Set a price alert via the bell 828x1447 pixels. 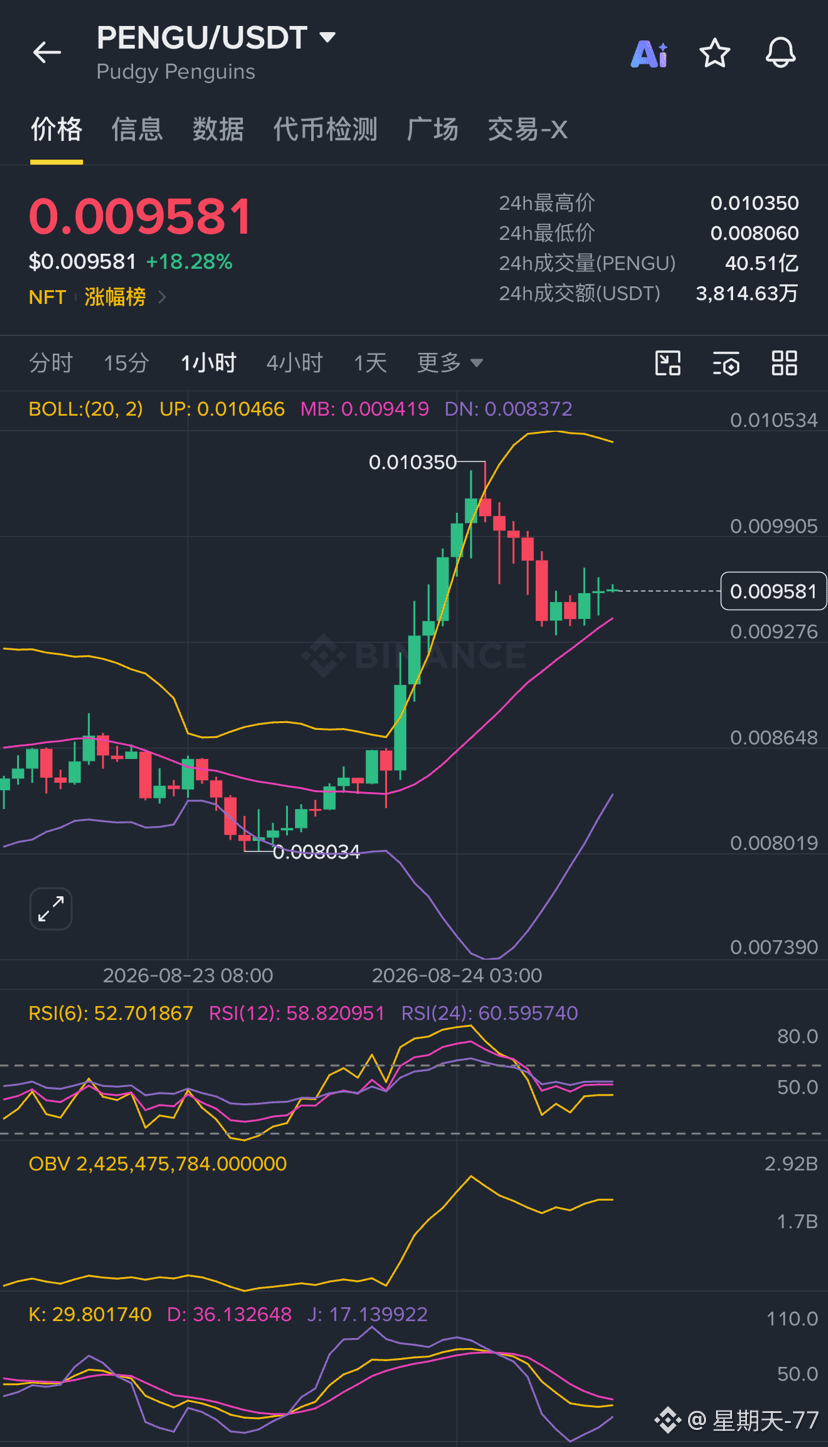[x=781, y=53]
